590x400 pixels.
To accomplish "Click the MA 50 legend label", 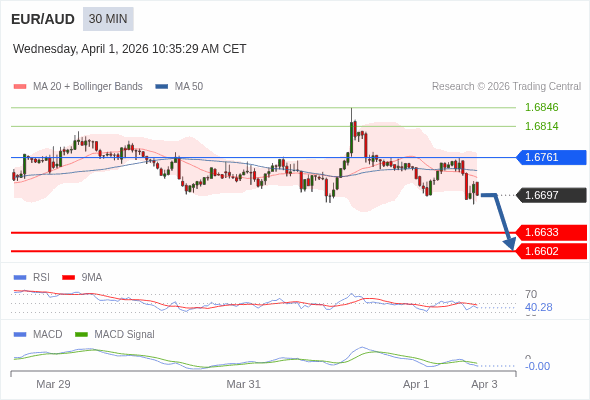I will pyautogui.click(x=189, y=87).
